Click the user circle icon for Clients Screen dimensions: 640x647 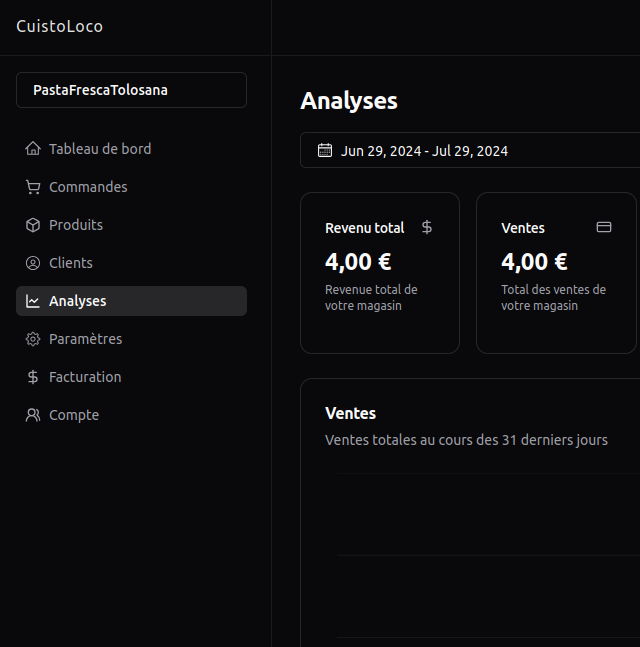[x=33, y=263]
